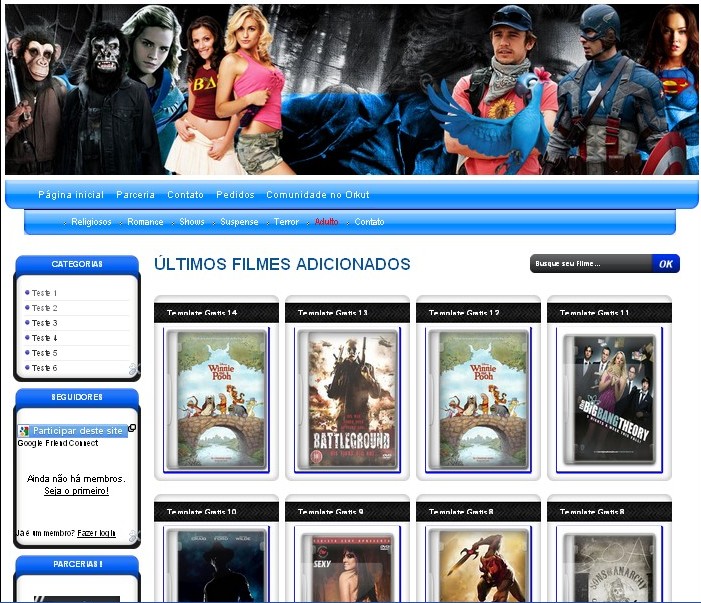The width and height of the screenshot is (701, 603).
Task: Click wrench edit icon in Seguidores widget
Action: (x=134, y=536)
